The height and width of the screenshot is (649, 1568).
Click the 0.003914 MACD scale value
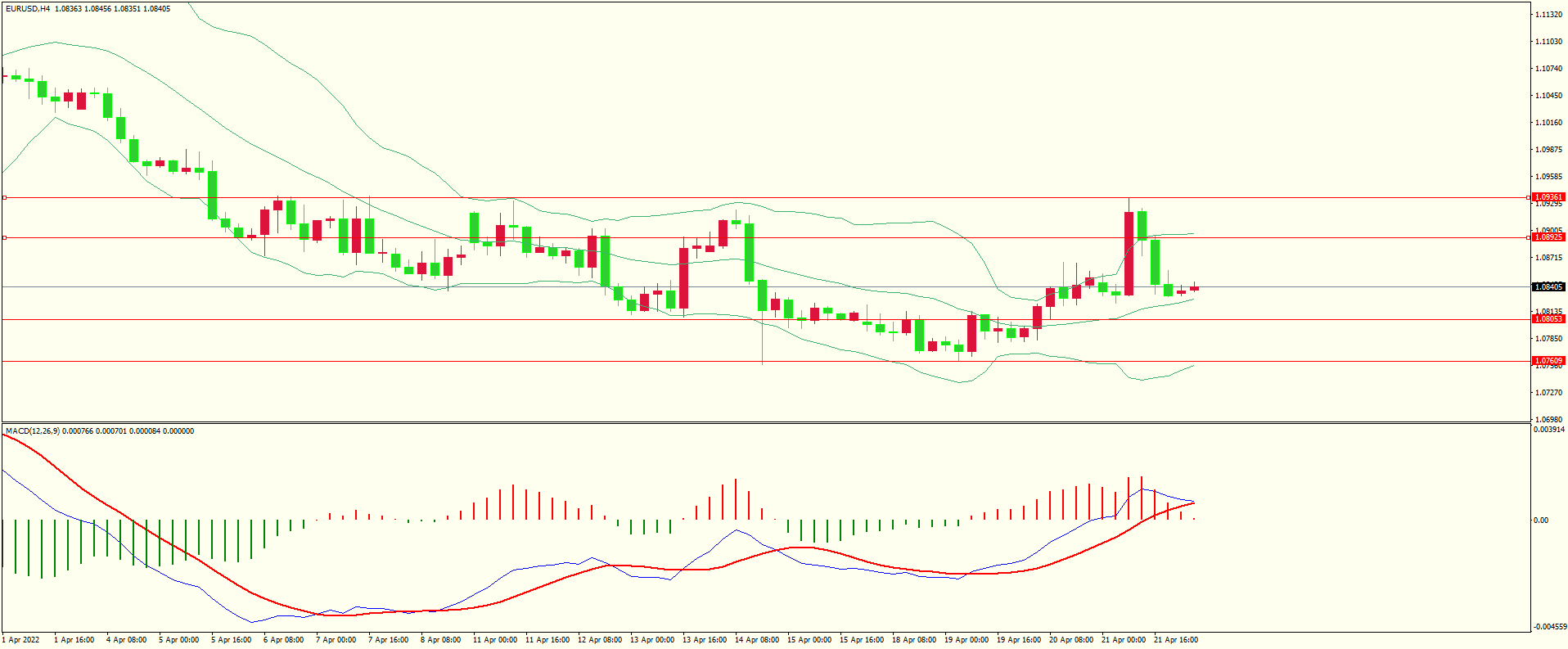click(1549, 430)
